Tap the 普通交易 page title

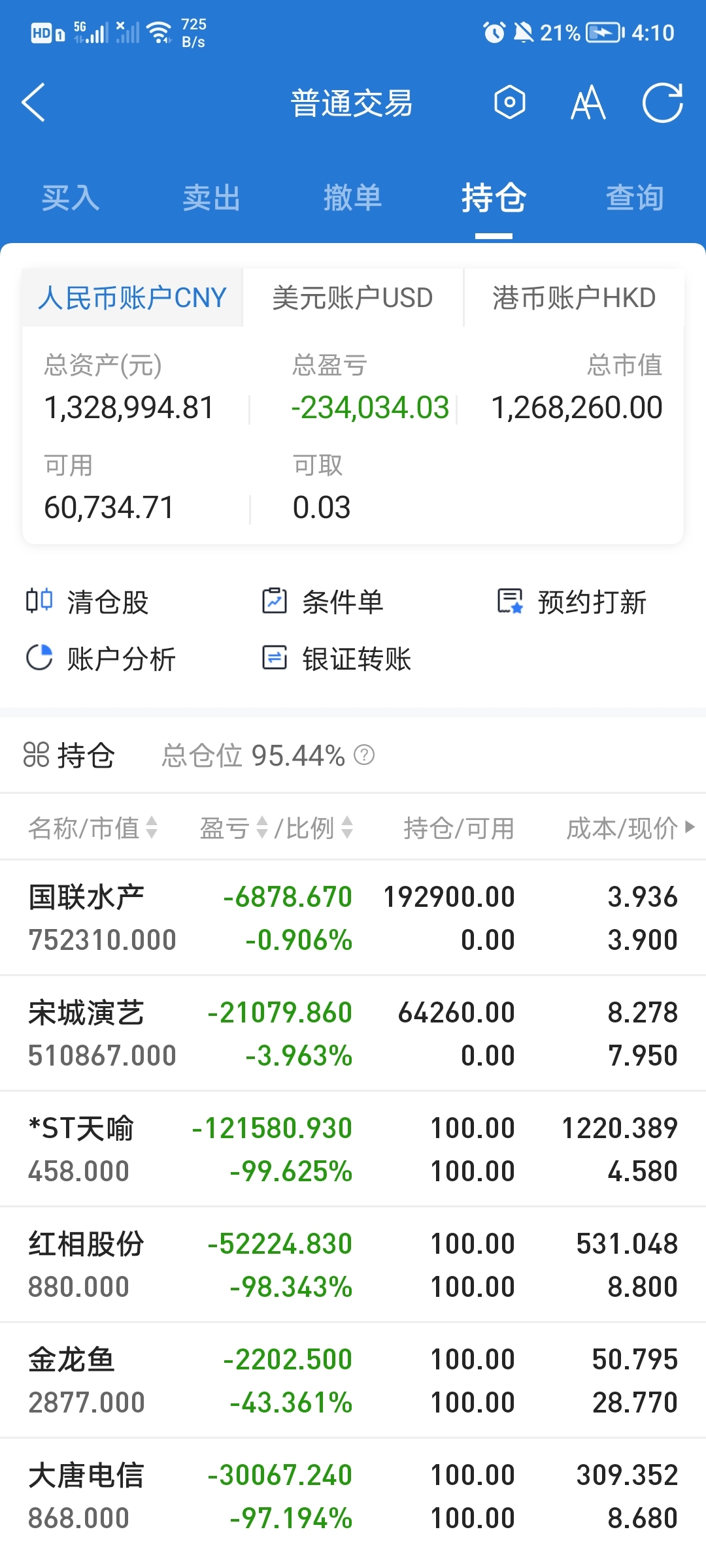352,103
